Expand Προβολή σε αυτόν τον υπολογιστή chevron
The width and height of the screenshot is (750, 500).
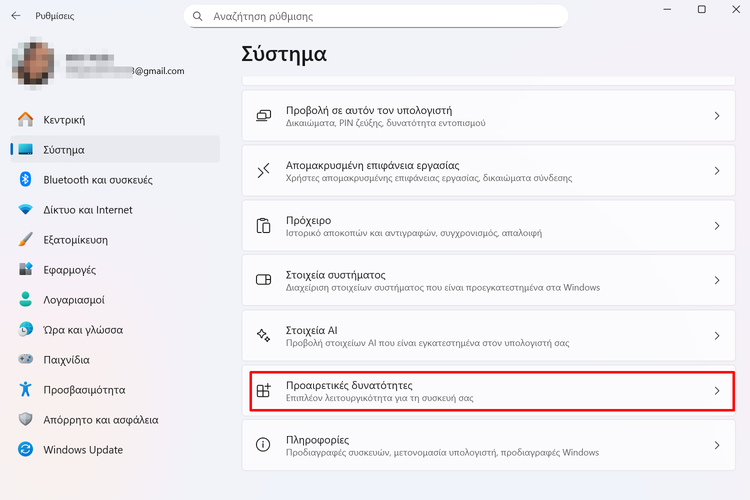(x=717, y=116)
